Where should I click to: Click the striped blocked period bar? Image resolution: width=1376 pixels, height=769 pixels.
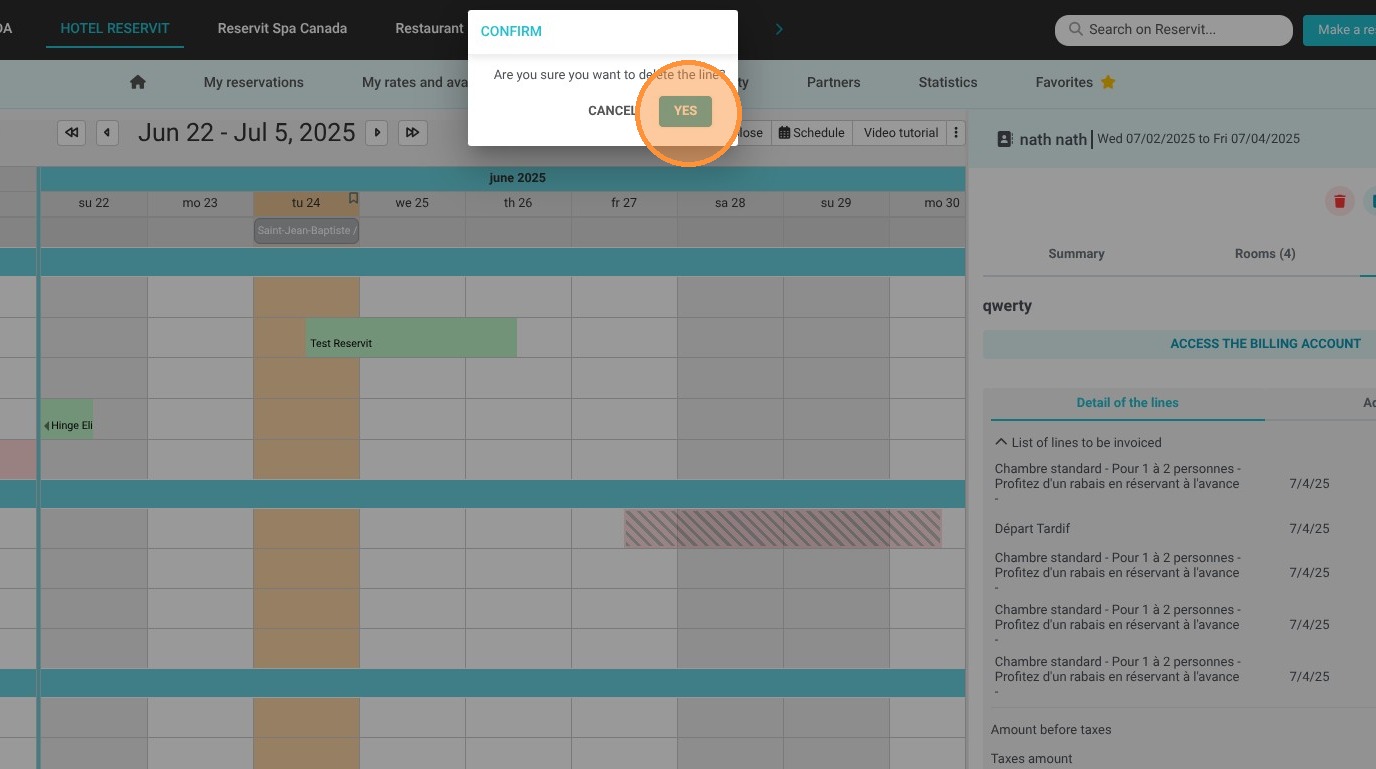pyautogui.click(x=783, y=528)
